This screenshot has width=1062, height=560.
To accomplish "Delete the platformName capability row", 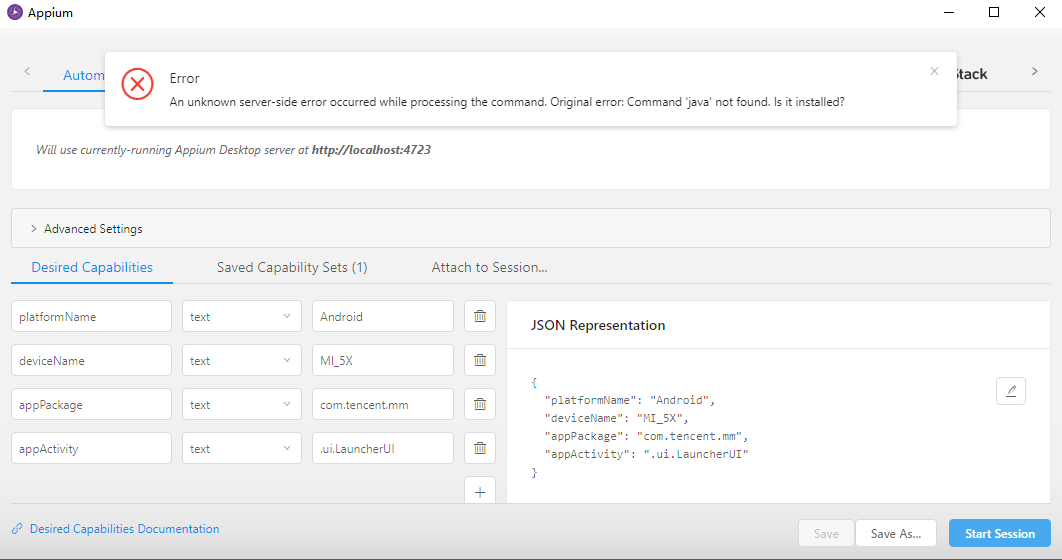I will point(480,316).
